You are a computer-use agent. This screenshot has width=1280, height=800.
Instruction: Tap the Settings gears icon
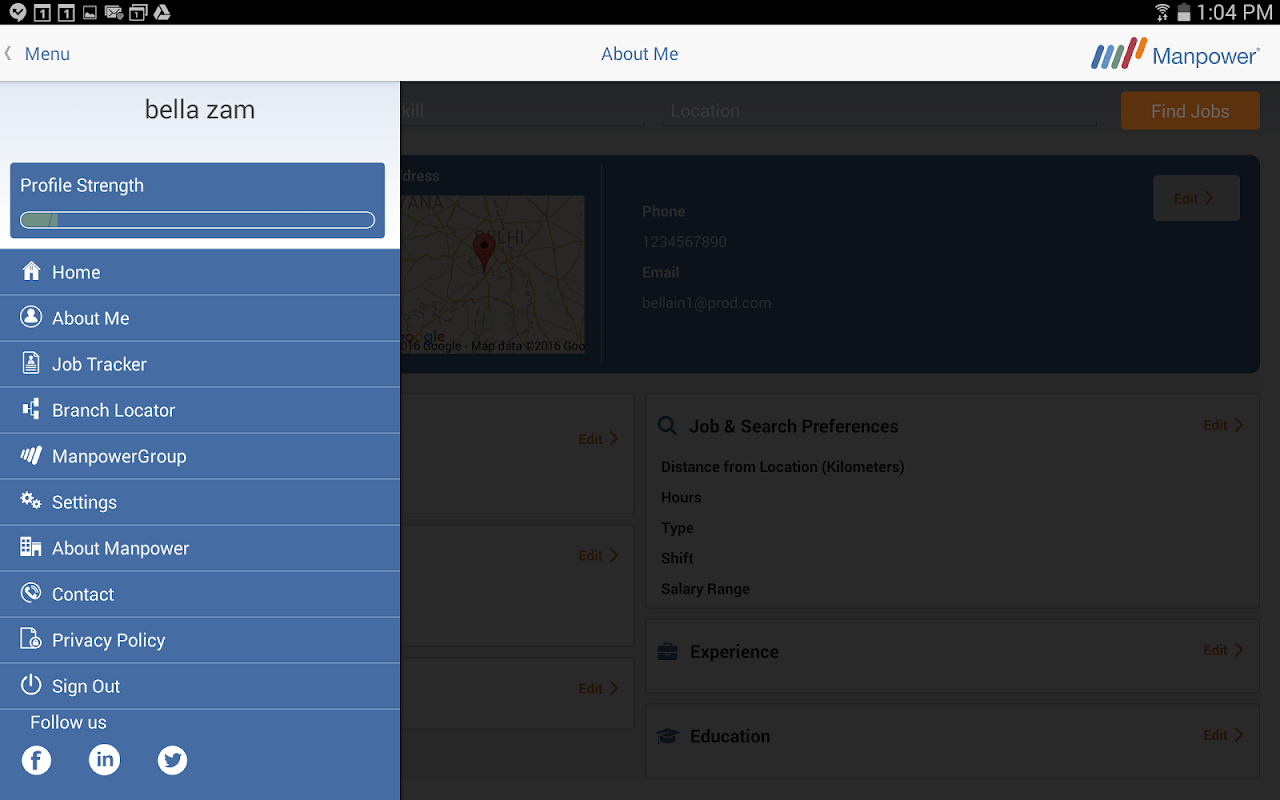(x=31, y=501)
